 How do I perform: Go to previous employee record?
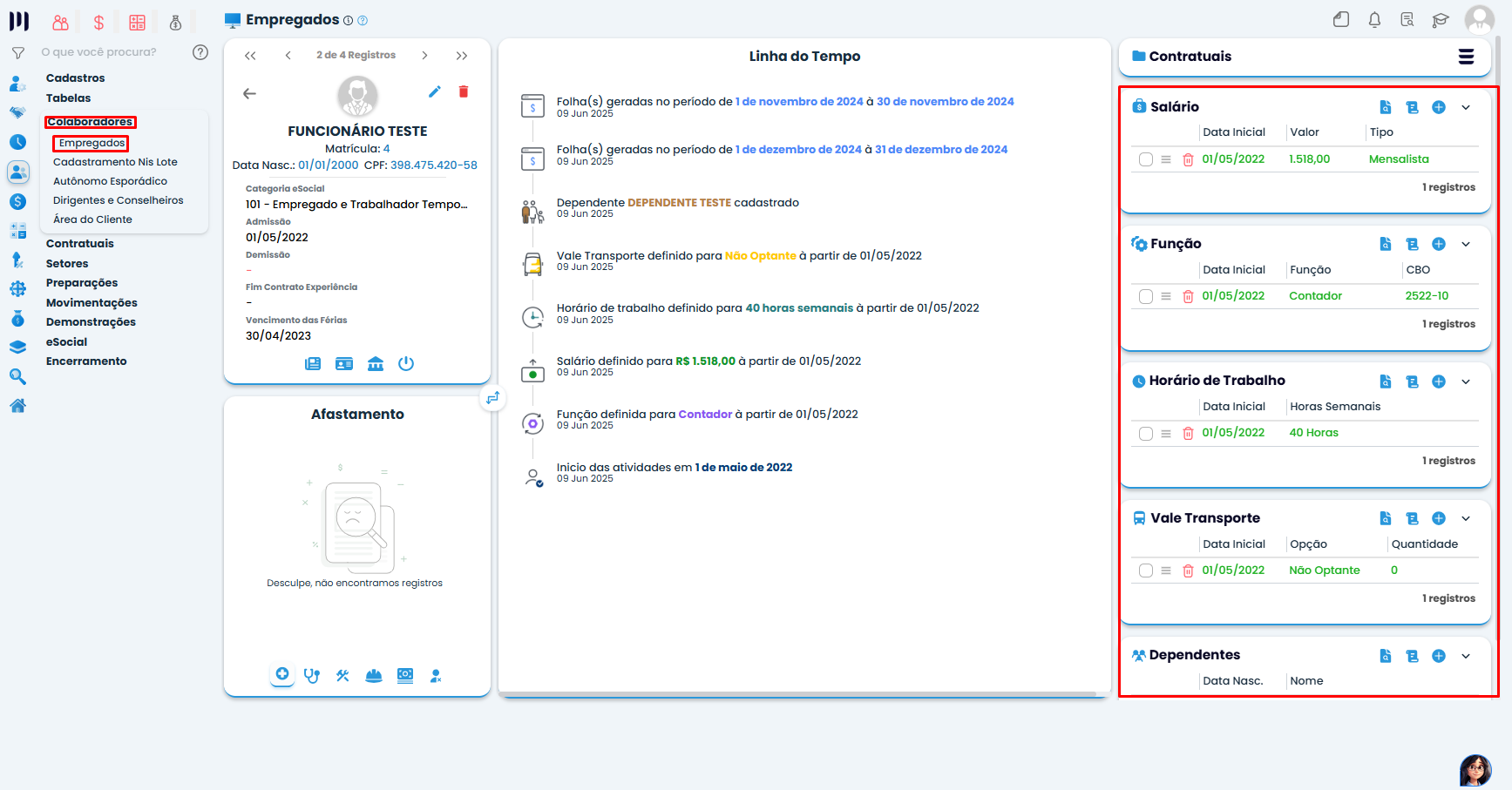click(288, 55)
